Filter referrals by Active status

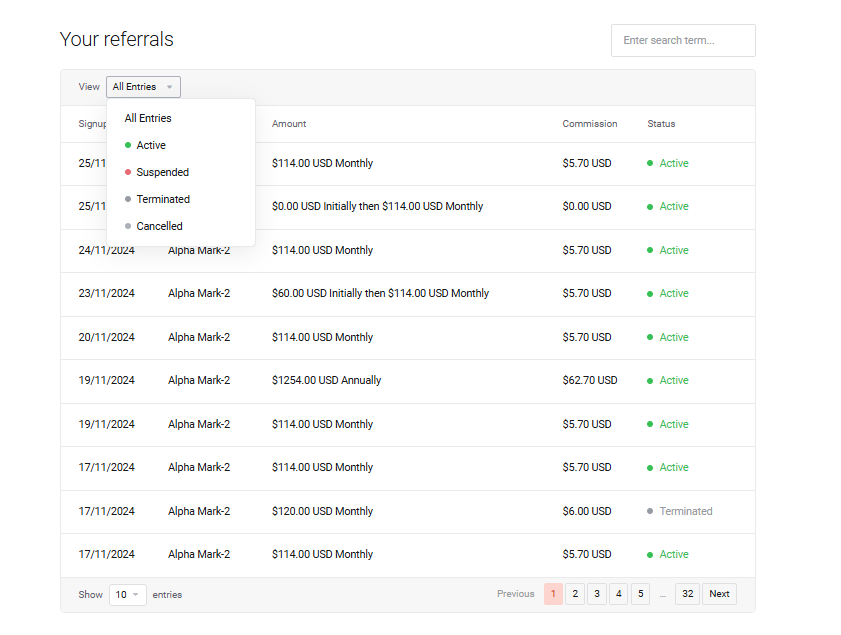click(x=151, y=145)
